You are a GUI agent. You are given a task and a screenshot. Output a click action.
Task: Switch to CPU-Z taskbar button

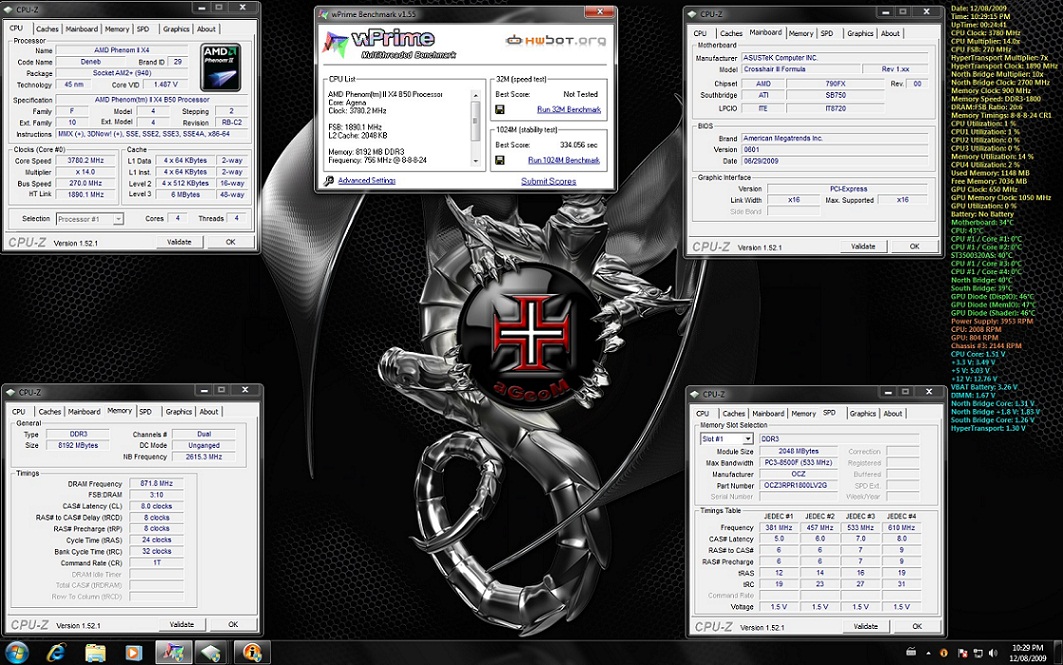point(212,652)
